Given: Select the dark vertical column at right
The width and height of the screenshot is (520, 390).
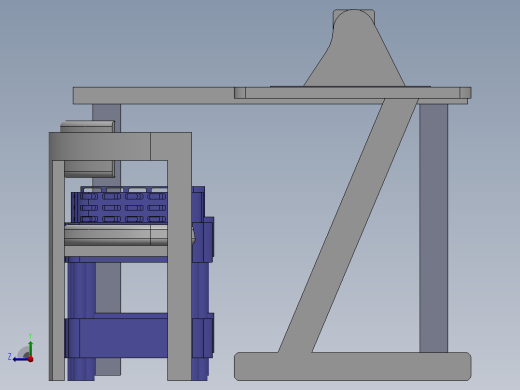Looking at the screenshot, I should (x=433, y=228).
